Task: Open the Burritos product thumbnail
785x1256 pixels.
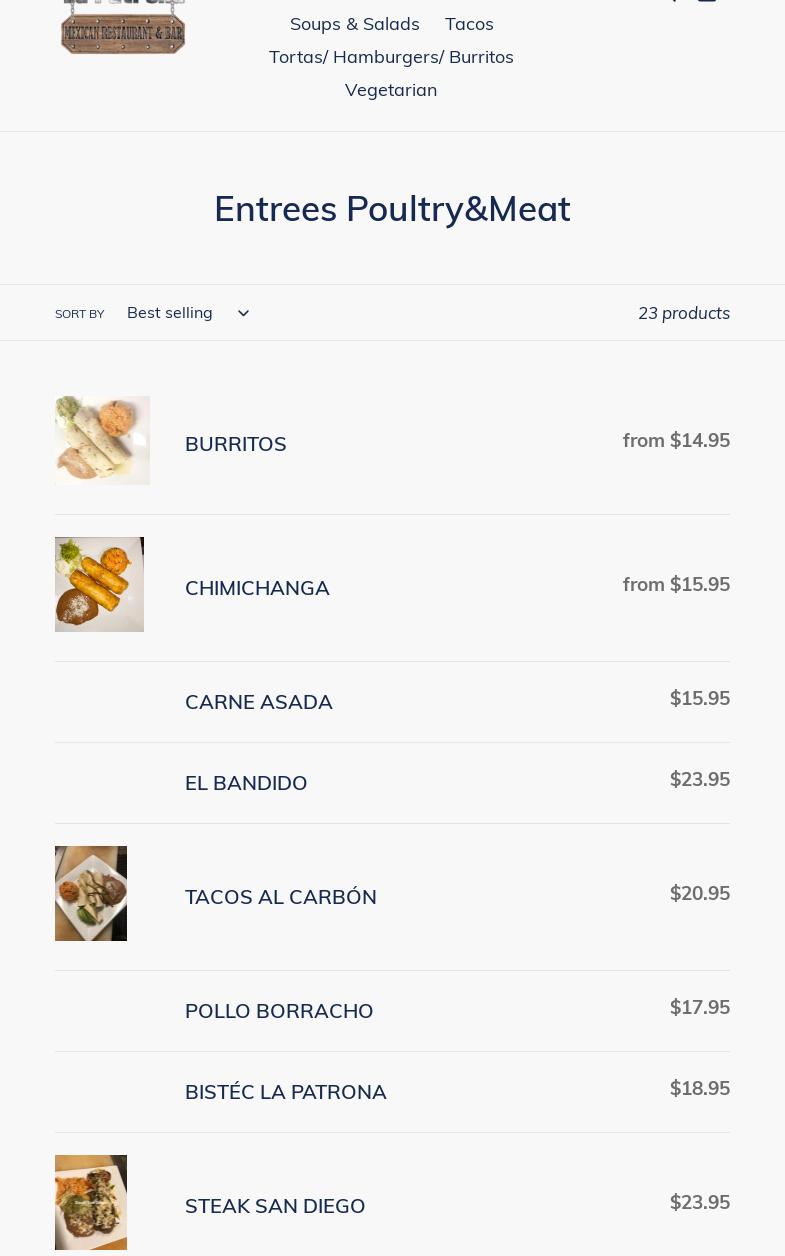Action: click(102, 440)
